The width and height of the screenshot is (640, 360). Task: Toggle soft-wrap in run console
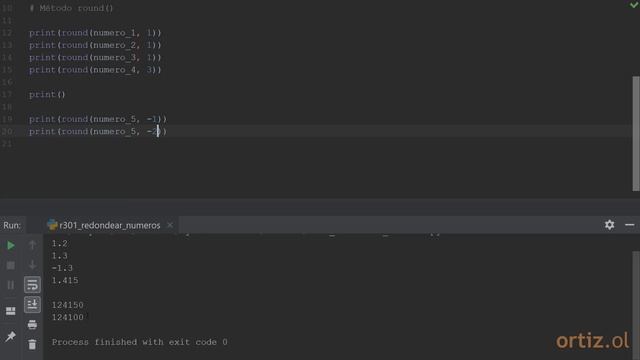pyautogui.click(x=32, y=285)
